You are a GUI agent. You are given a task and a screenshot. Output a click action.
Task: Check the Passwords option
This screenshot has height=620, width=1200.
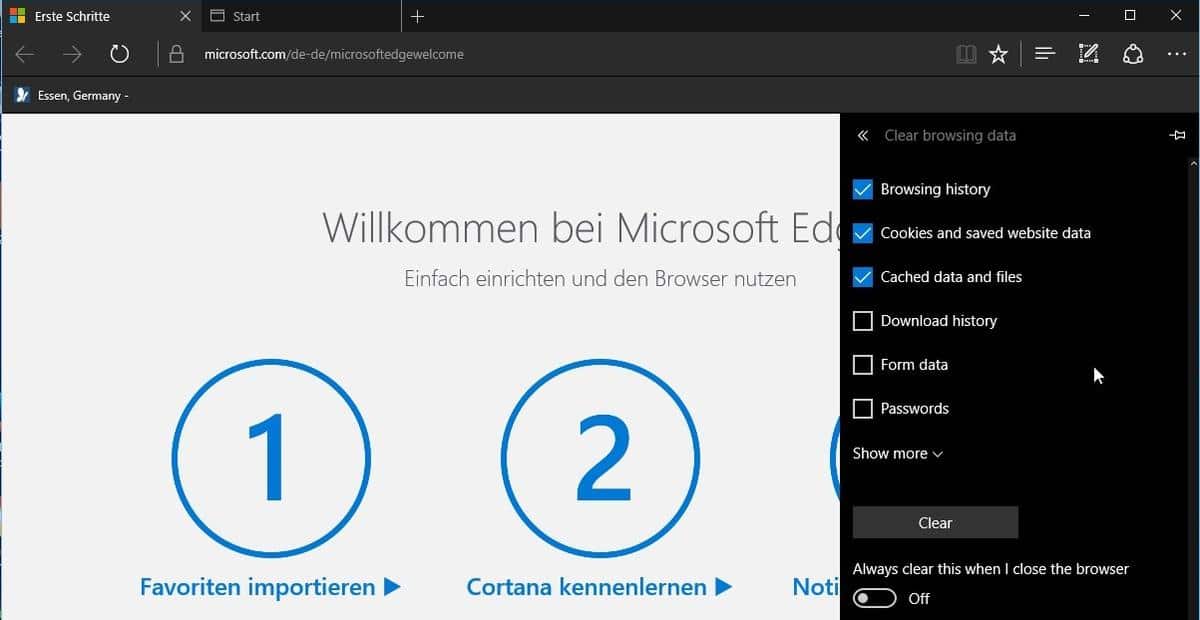(x=862, y=408)
